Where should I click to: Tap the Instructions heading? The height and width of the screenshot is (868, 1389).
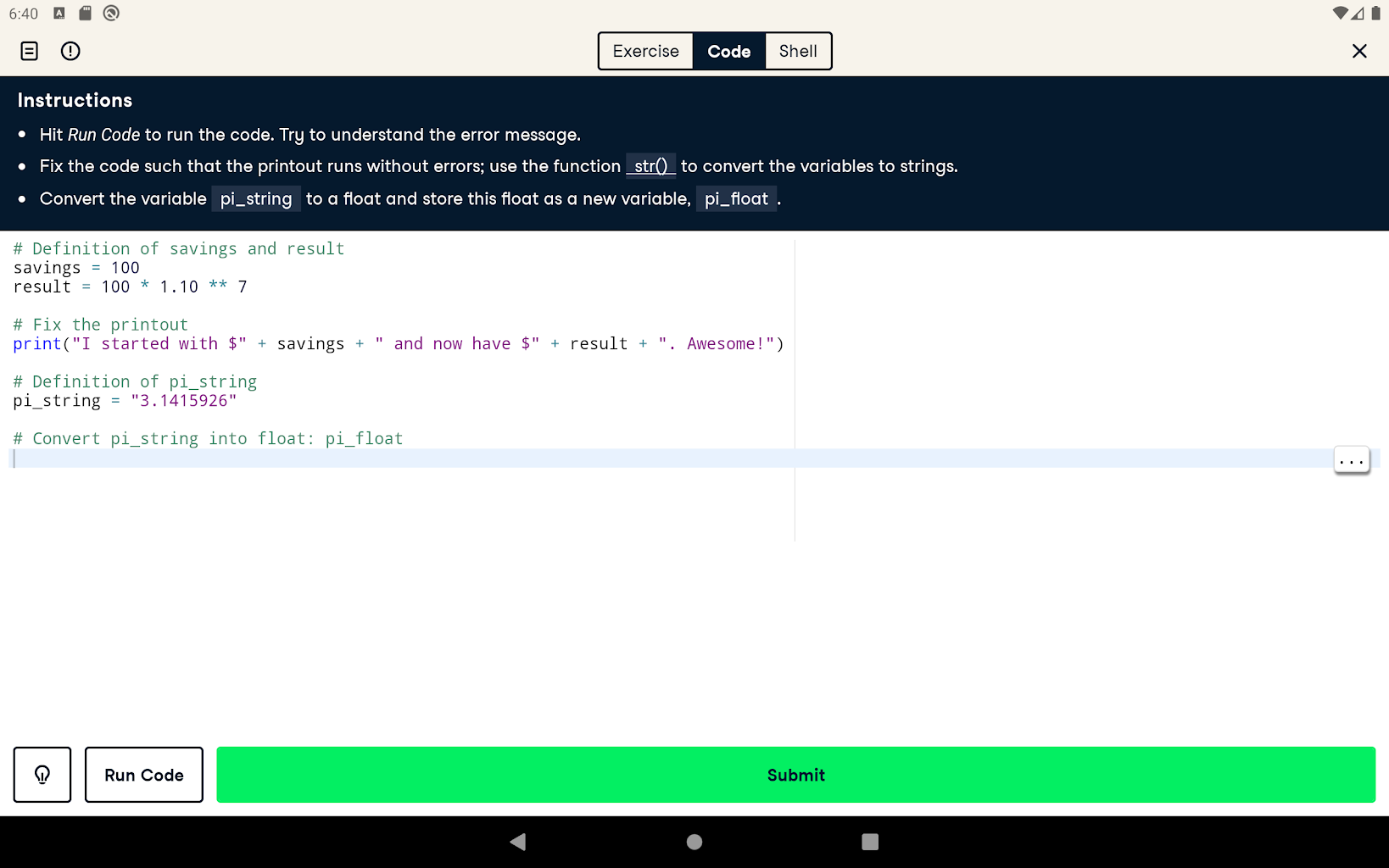click(x=75, y=100)
